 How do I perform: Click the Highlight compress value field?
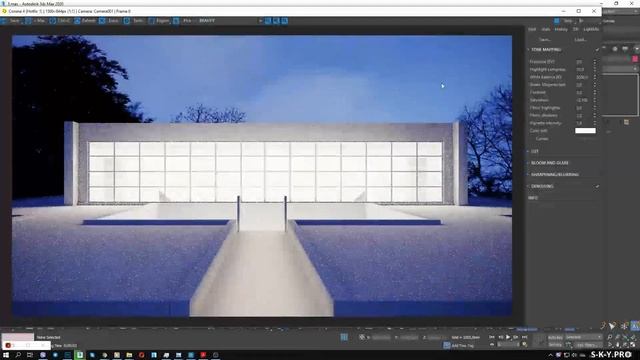584,70
